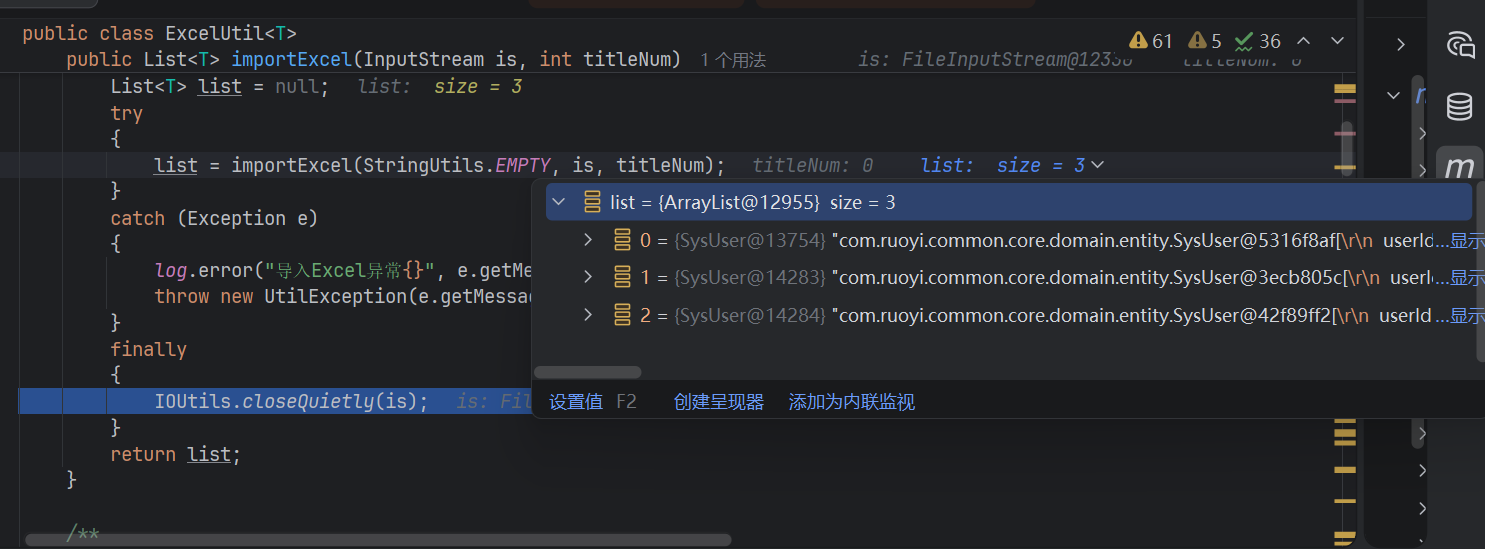Click inline hint titleNum: 0 after importExcel call

pyautogui.click(x=813, y=165)
